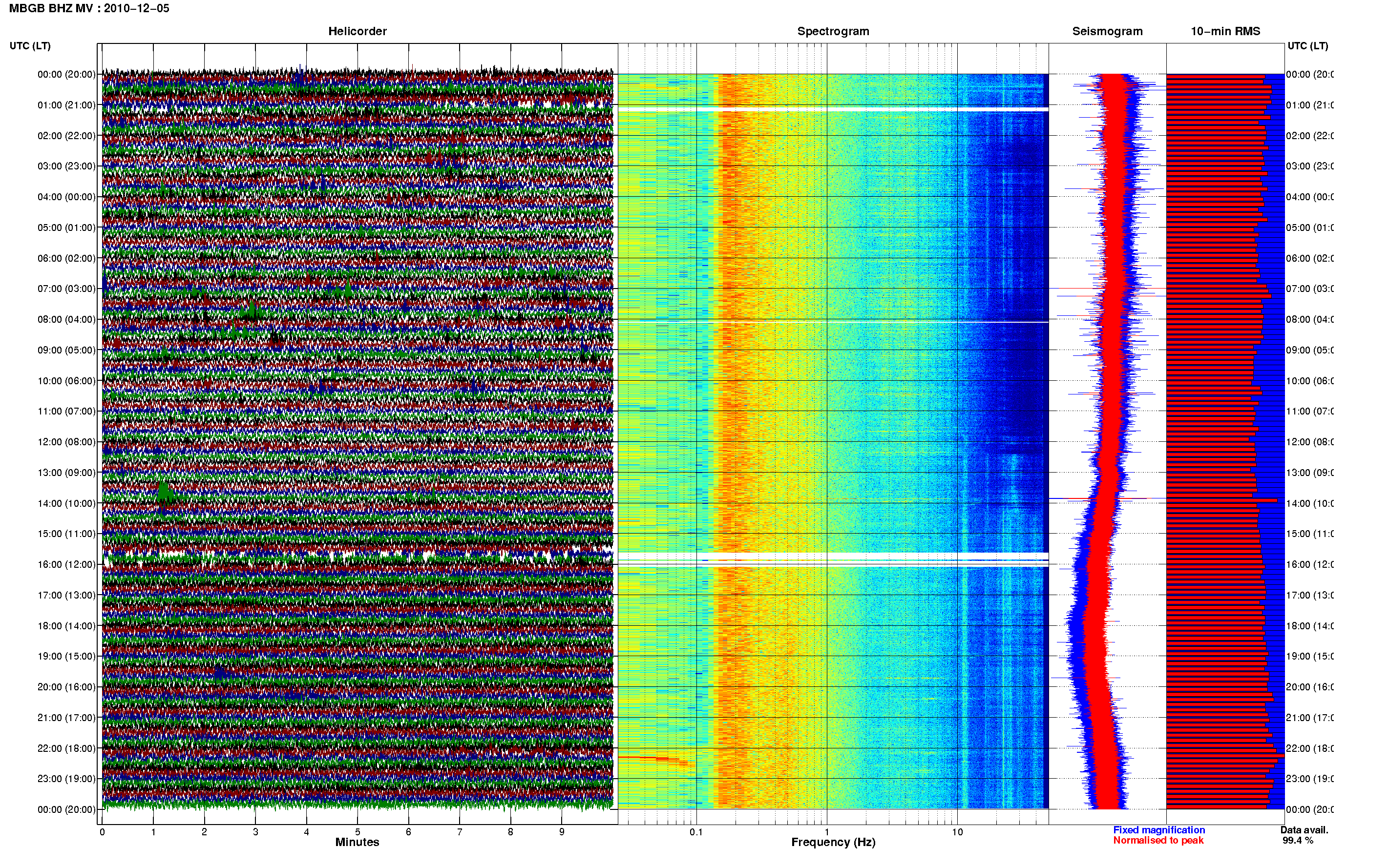Viewport: 1389px width, 868px height.
Task: Click the red low-frequency streak on the spectrogram near 22:15
Action: 653,760
